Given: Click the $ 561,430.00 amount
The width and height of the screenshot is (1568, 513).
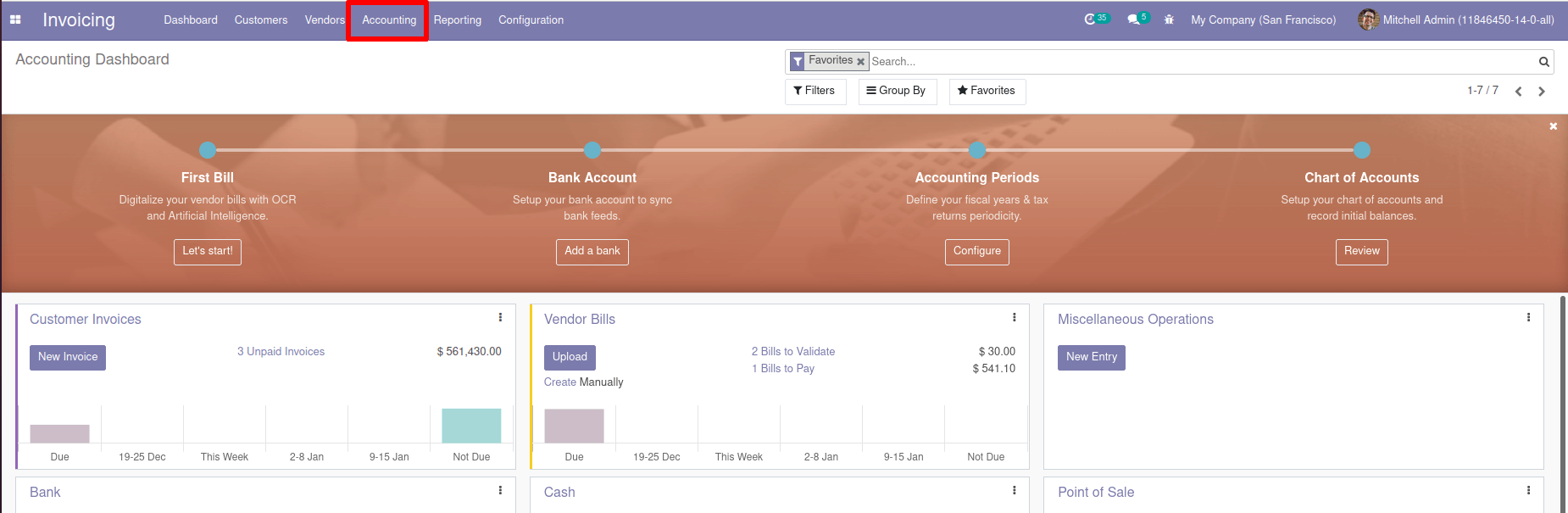Looking at the screenshot, I should point(469,352).
